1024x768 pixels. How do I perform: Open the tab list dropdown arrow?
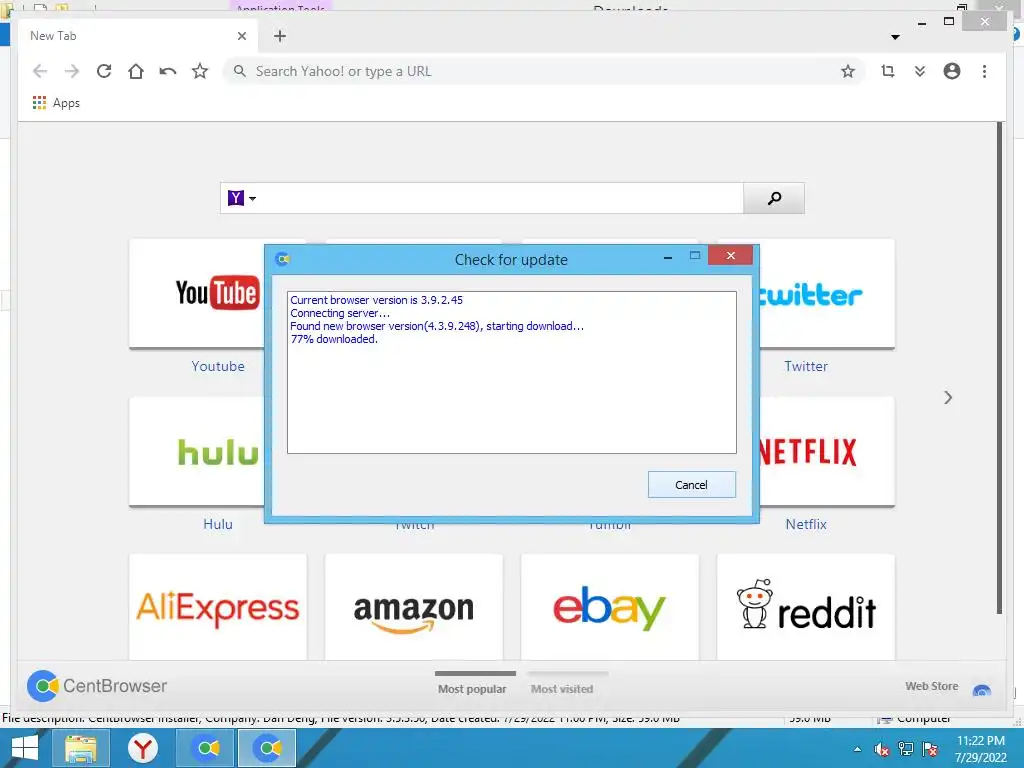(895, 37)
